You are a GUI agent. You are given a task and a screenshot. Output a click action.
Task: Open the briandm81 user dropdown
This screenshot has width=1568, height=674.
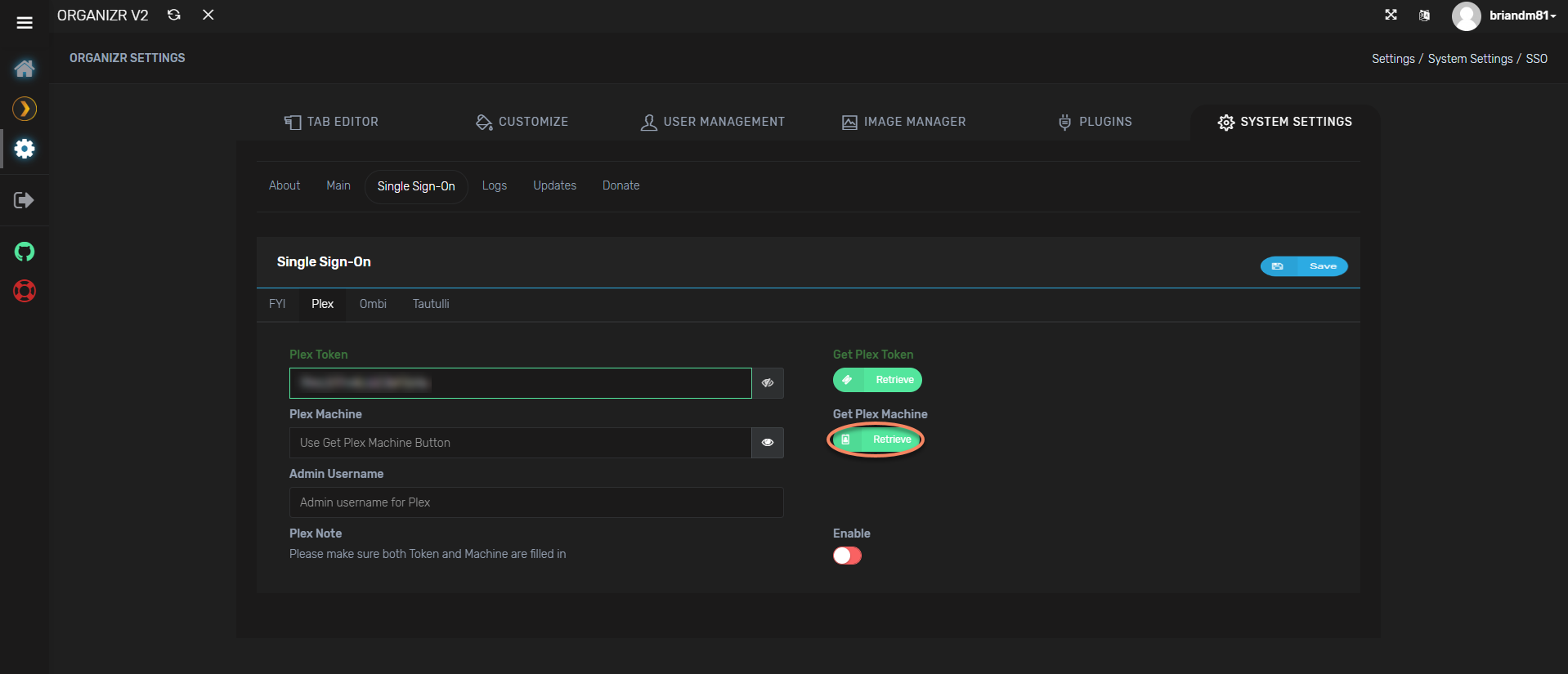[1522, 16]
